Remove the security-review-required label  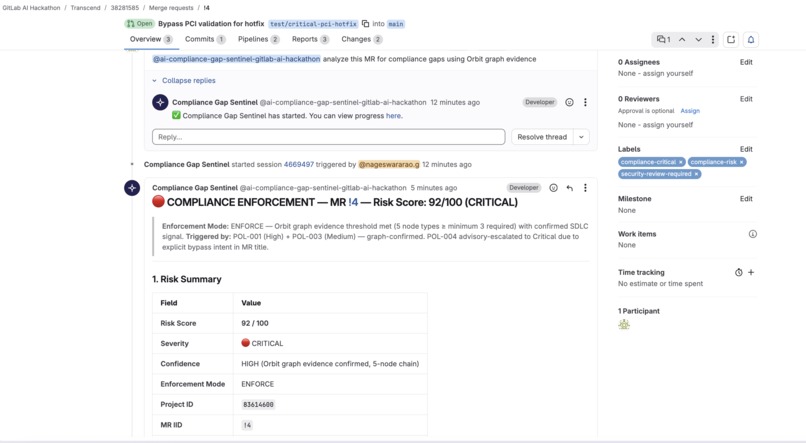(697, 174)
